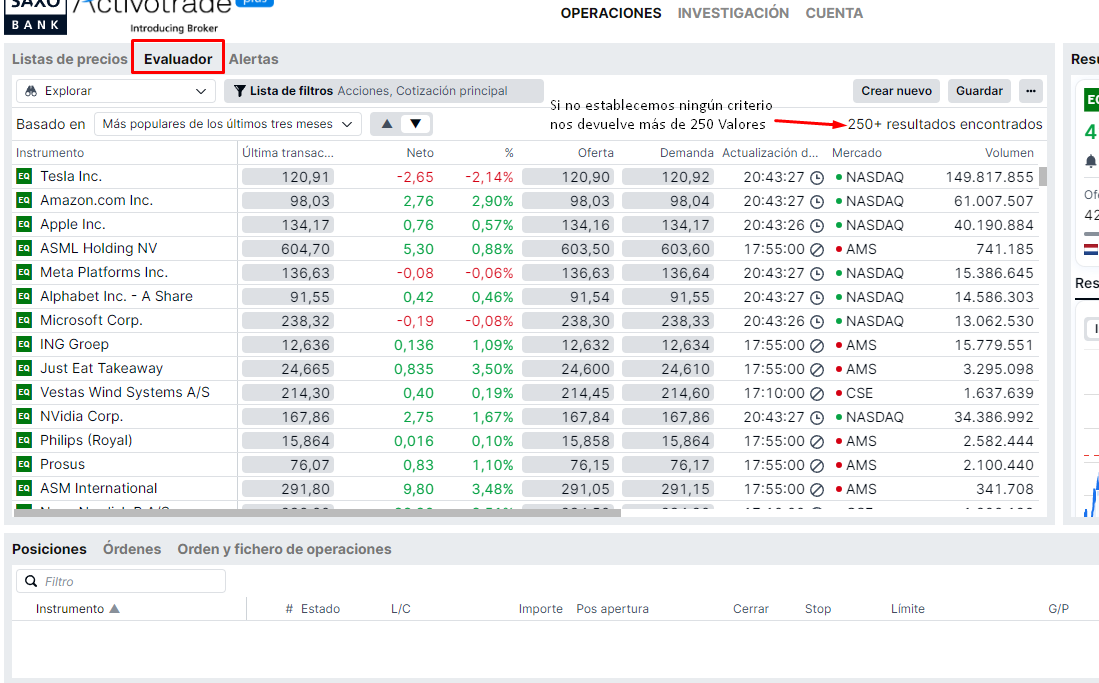Click the EQ icon beside Vestas Wind Systems A/S
Screen dimensions: 1099x683
click(24, 392)
